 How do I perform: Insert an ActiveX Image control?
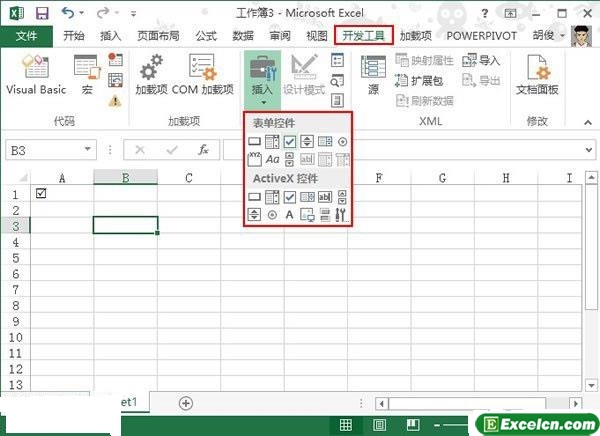pos(307,215)
